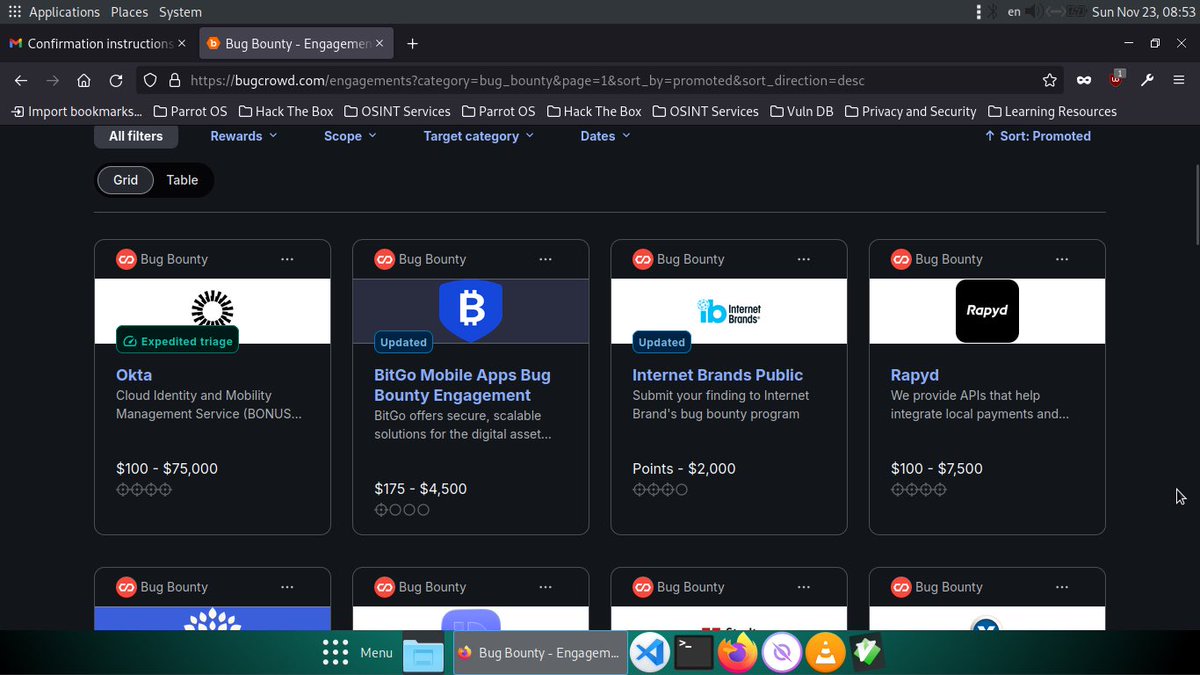The image size is (1200, 675).
Task: Open a new browser tab with plus
Action: coord(412,43)
